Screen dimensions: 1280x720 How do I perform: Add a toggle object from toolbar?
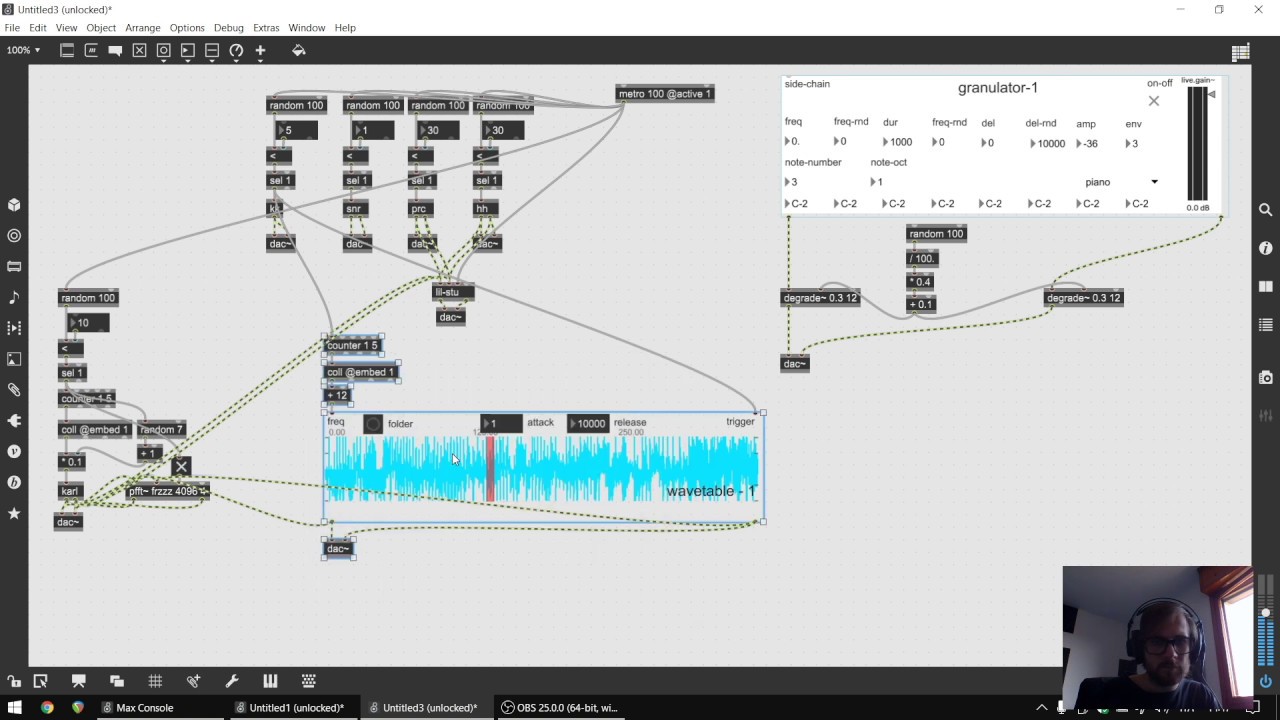pos(139,50)
